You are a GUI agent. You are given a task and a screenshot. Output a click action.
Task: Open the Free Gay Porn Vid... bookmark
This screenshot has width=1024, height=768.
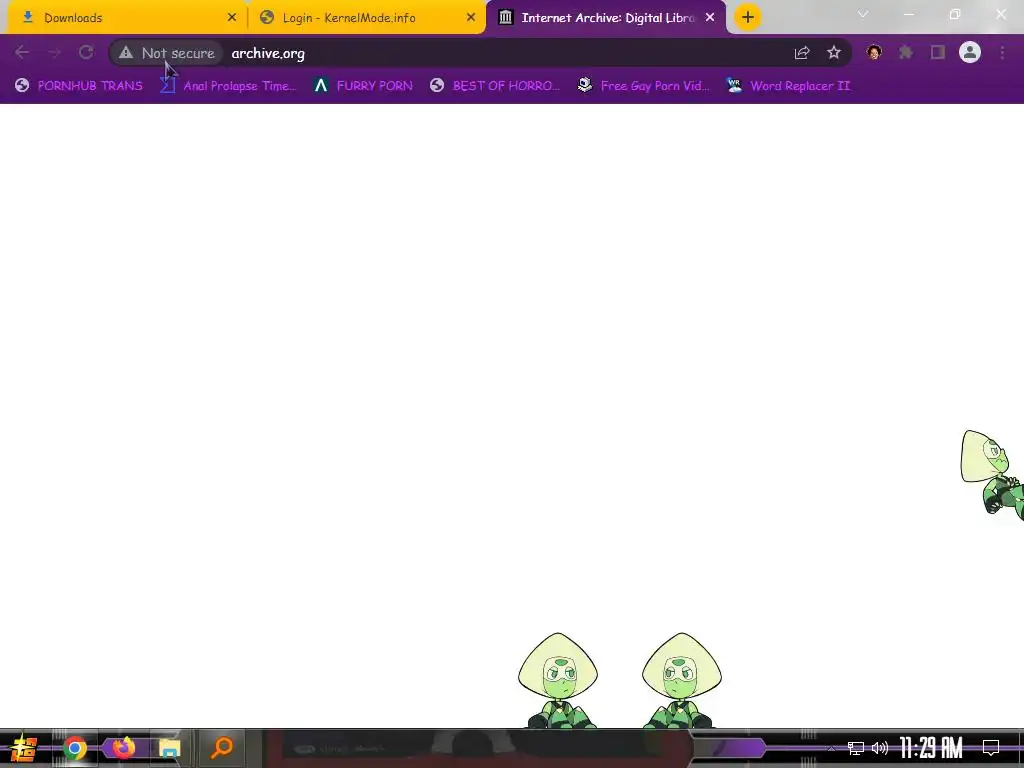pos(643,86)
